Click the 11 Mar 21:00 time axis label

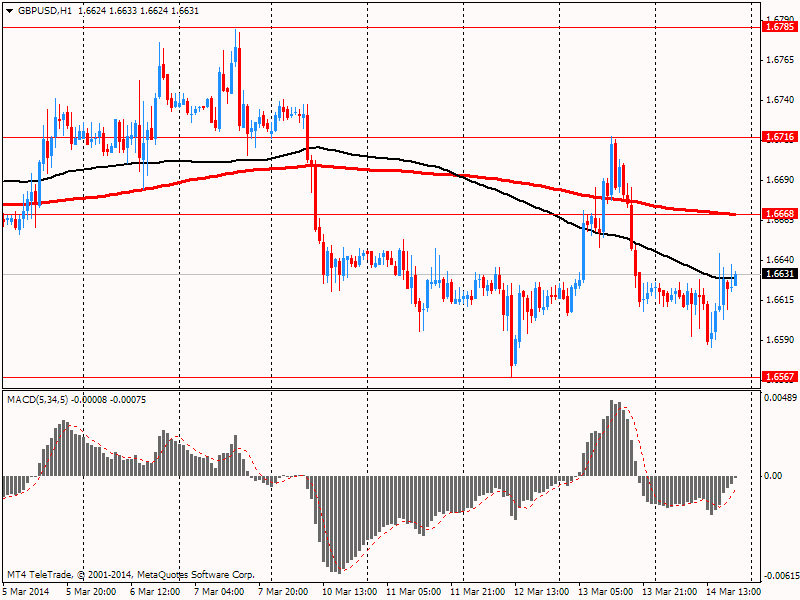pos(478,591)
